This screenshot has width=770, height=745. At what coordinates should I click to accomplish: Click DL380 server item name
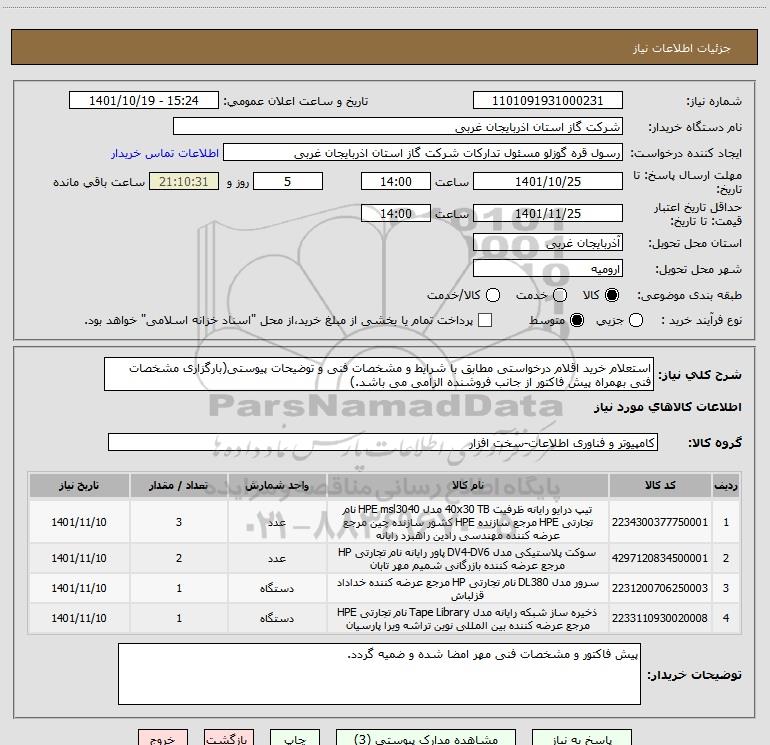(468, 589)
